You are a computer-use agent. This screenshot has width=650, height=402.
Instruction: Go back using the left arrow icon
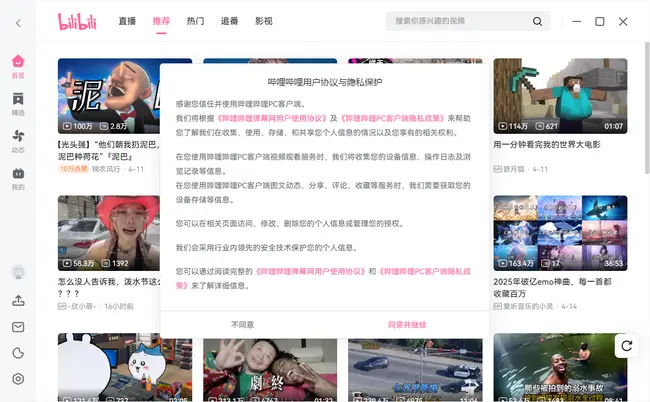18,23
